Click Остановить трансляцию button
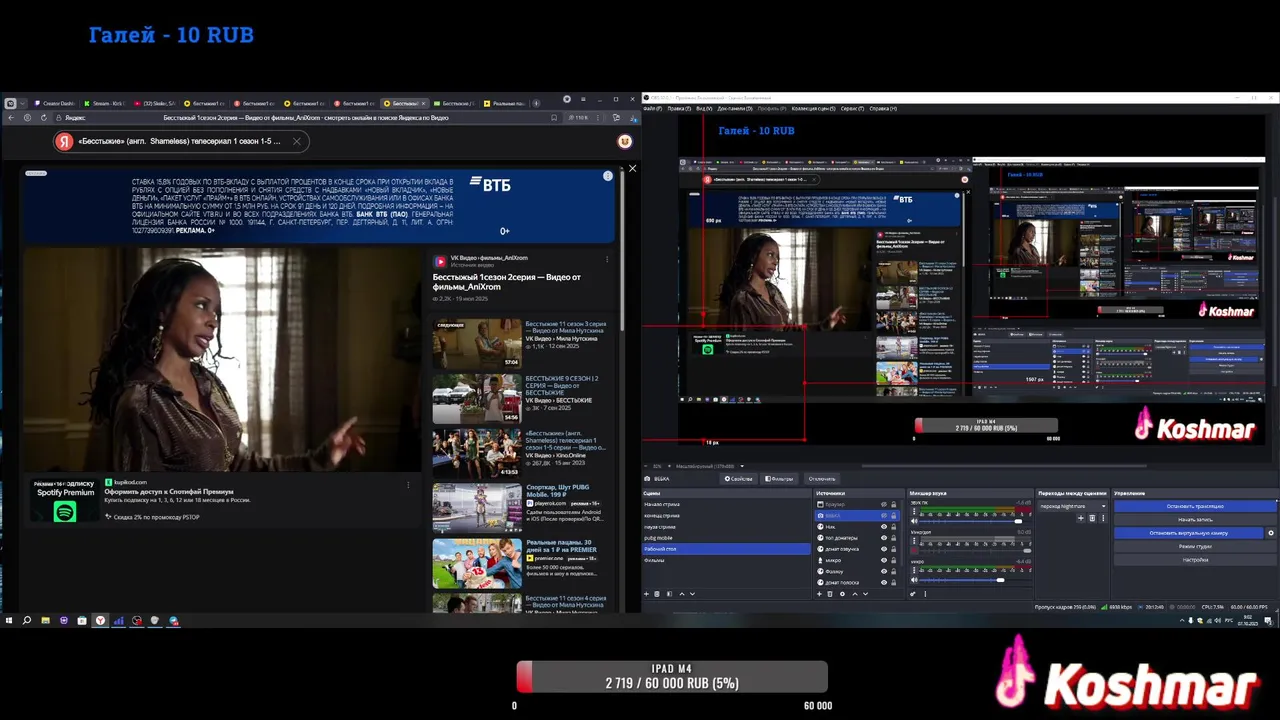Screen dimensions: 1280x720 tap(1195, 506)
